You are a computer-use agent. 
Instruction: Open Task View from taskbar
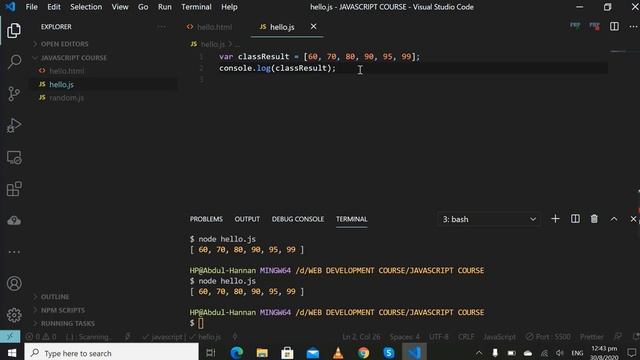pyautogui.click(x=211, y=353)
